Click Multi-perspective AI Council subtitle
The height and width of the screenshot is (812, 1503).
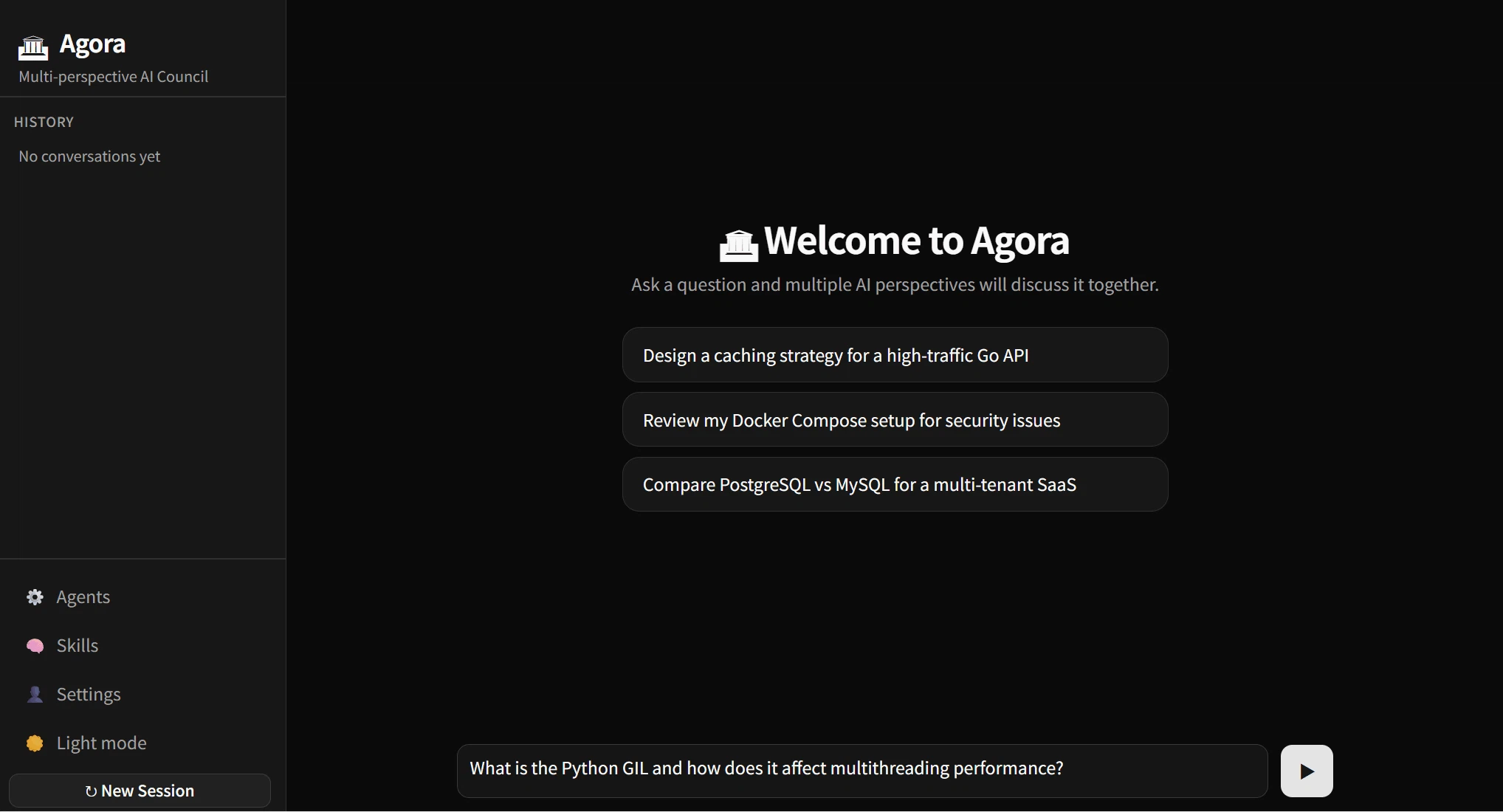(113, 76)
